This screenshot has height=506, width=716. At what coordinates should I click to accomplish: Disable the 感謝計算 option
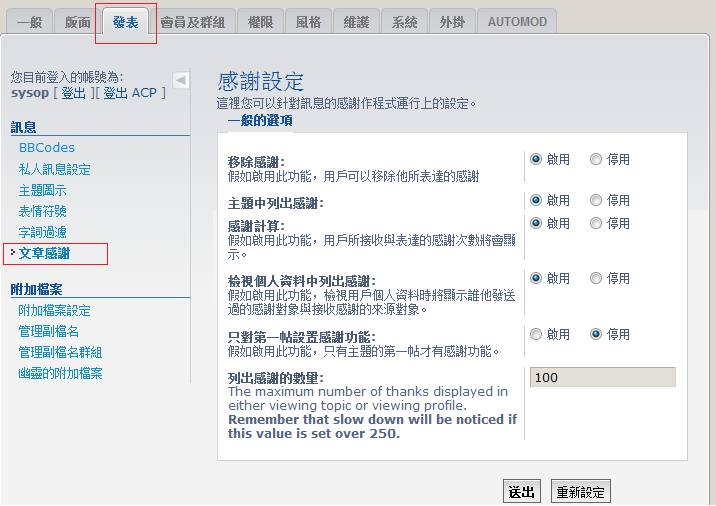click(596, 223)
